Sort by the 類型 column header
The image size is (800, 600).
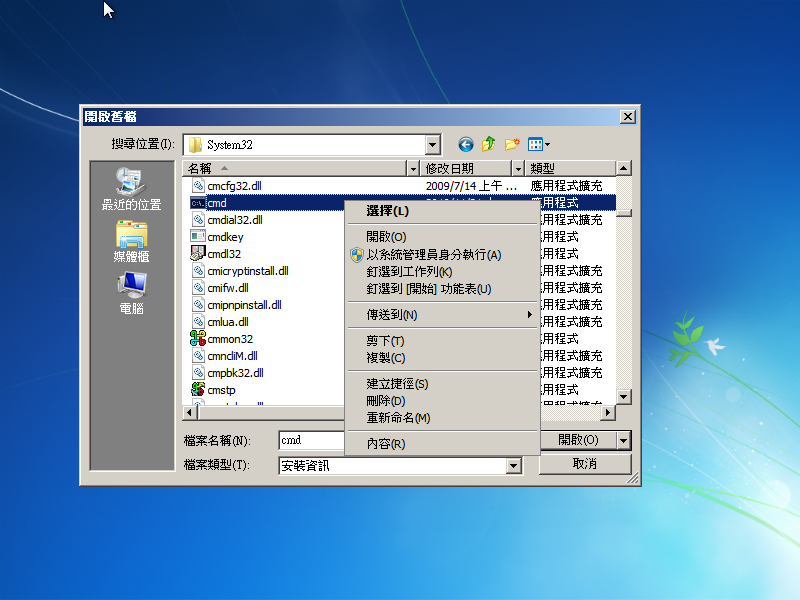570,168
